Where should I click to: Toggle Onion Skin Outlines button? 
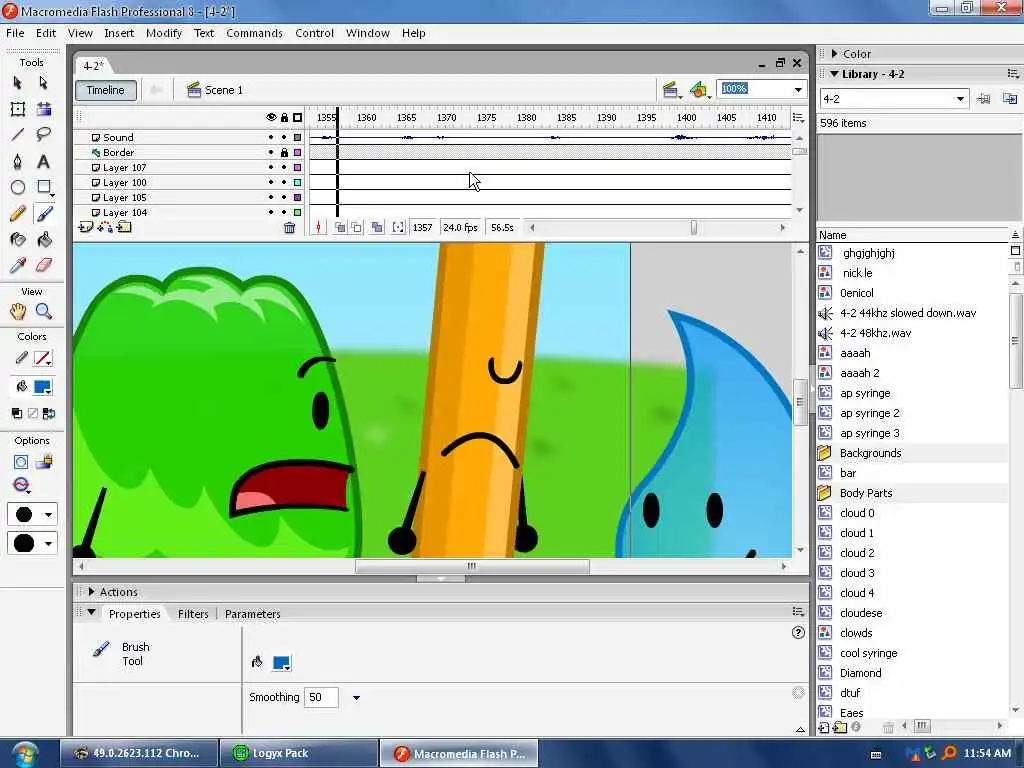pyautogui.click(x=357, y=227)
